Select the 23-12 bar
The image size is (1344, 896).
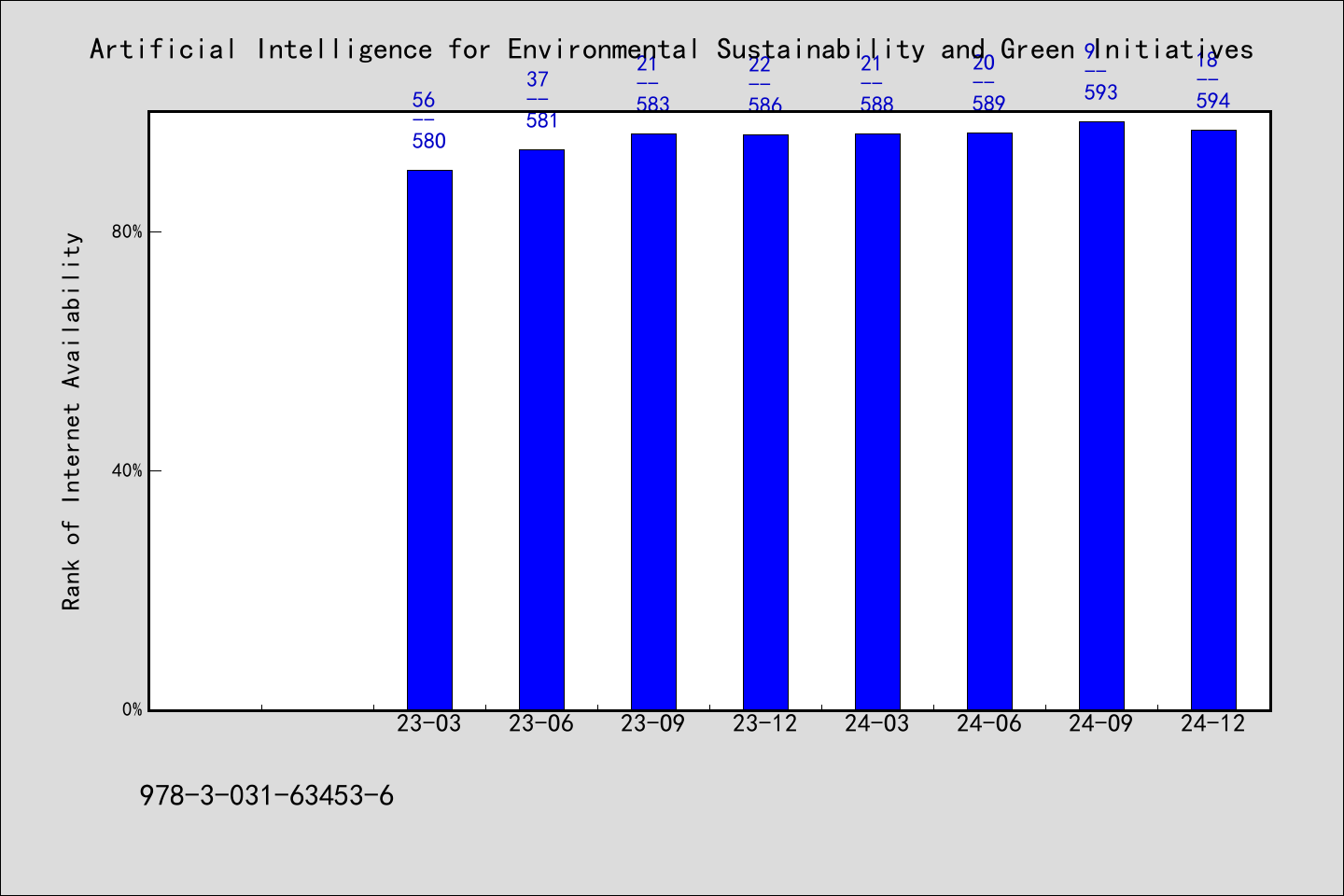765,422
